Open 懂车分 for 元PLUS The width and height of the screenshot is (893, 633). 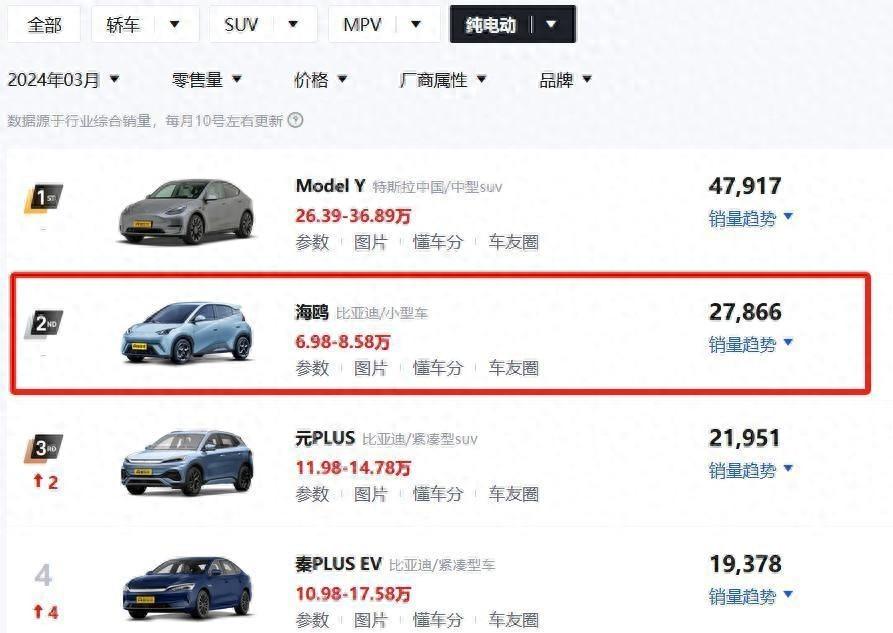pyautogui.click(x=438, y=494)
